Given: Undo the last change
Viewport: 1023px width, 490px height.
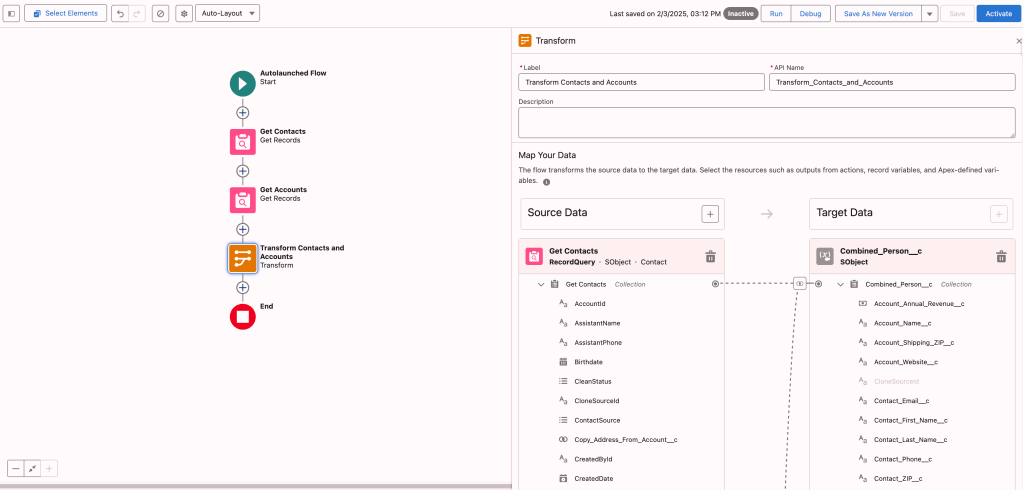Looking at the screenshot, I should click(120, 14).
